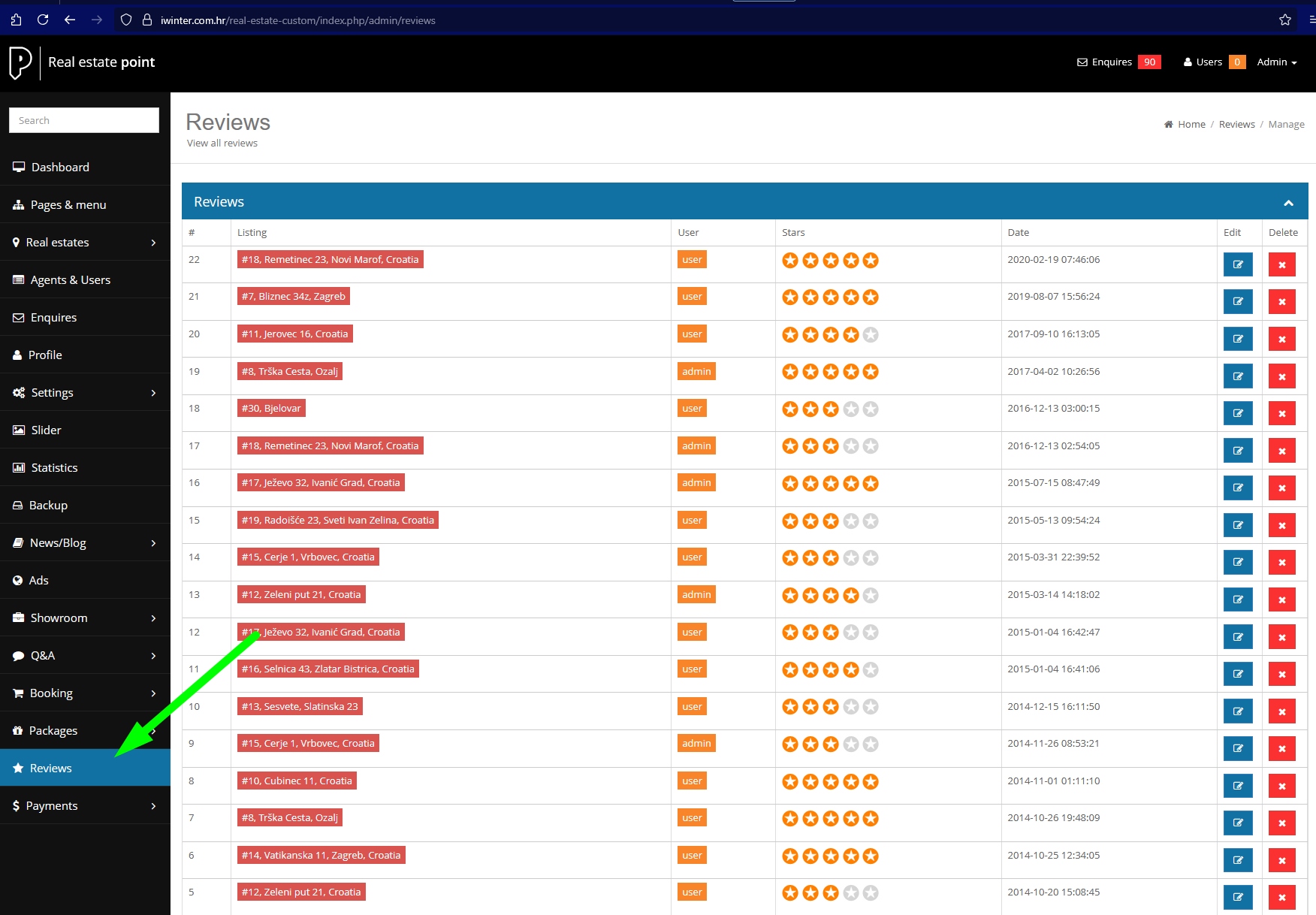Expand the Showroom sidebar submenu

(153, 618)
